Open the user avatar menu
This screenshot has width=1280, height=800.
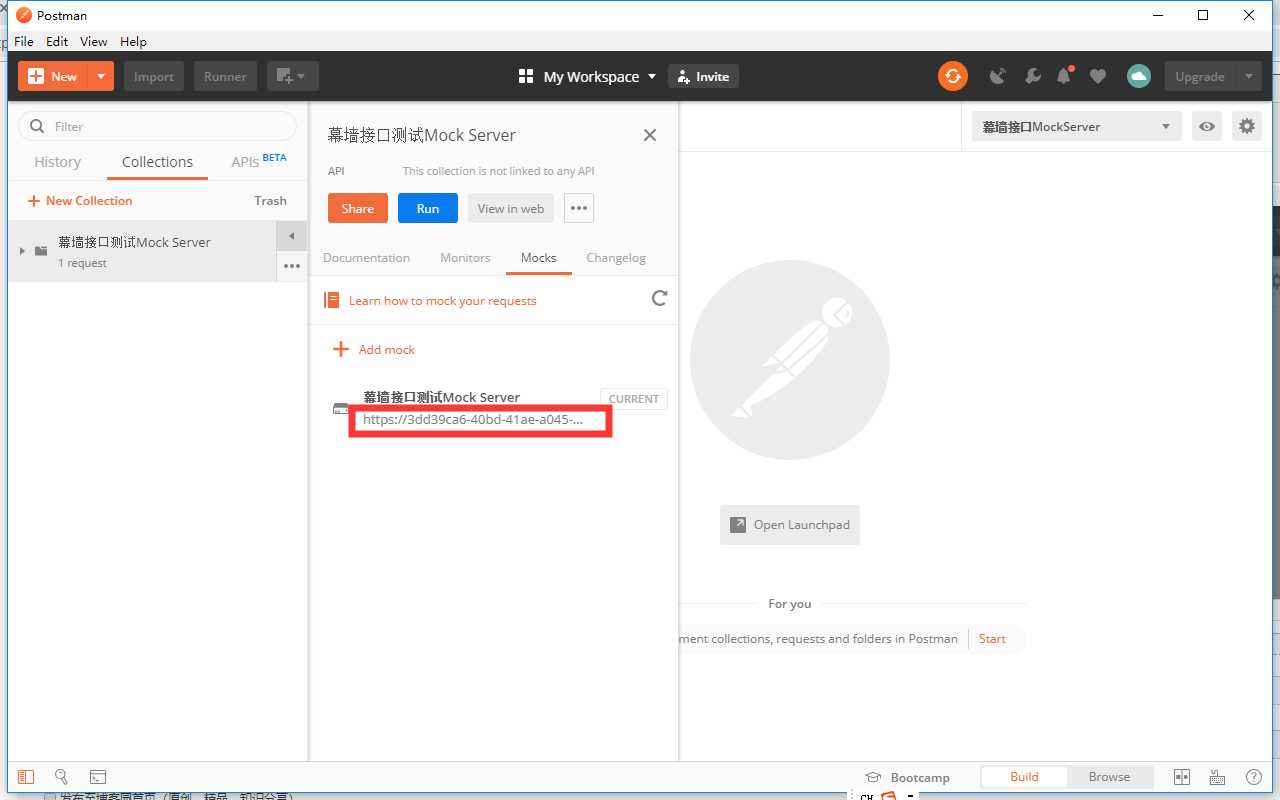pos(1138,76)
